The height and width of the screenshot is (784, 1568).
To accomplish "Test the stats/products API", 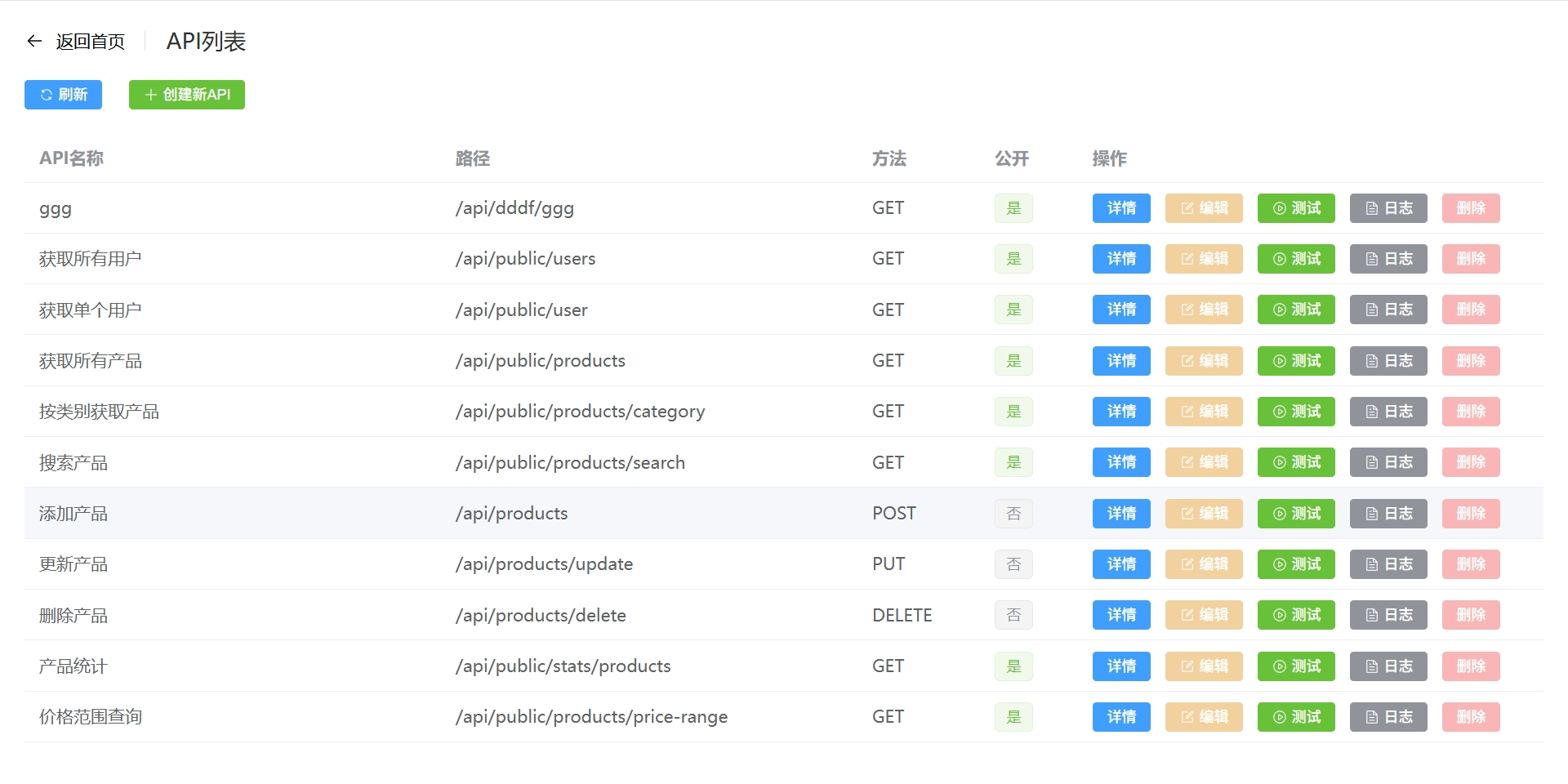I will (1296, 666).
